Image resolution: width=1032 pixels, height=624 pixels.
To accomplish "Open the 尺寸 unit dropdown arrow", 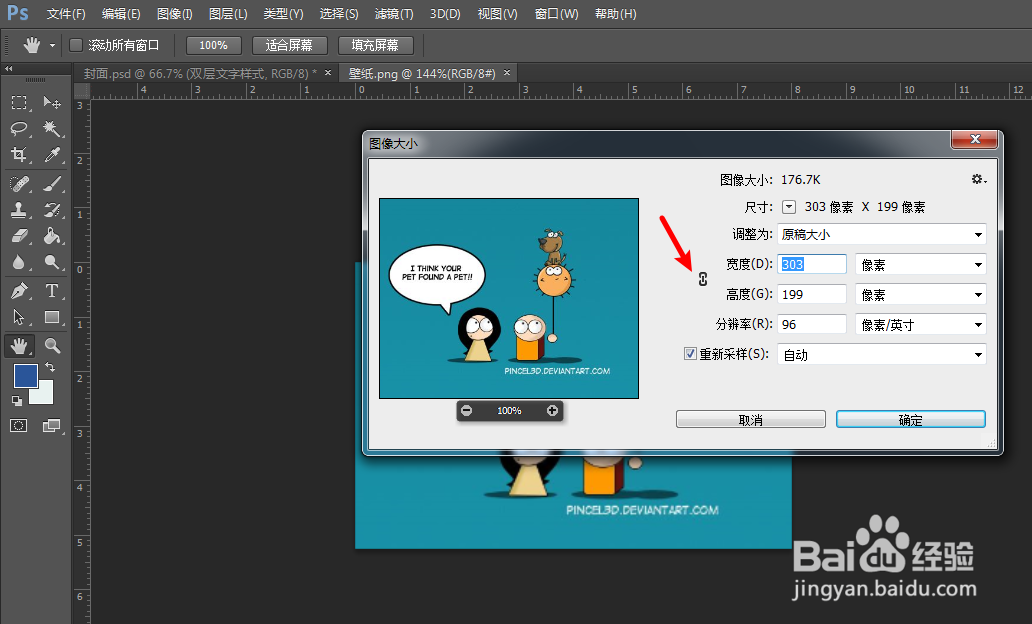I will point(788,207).
